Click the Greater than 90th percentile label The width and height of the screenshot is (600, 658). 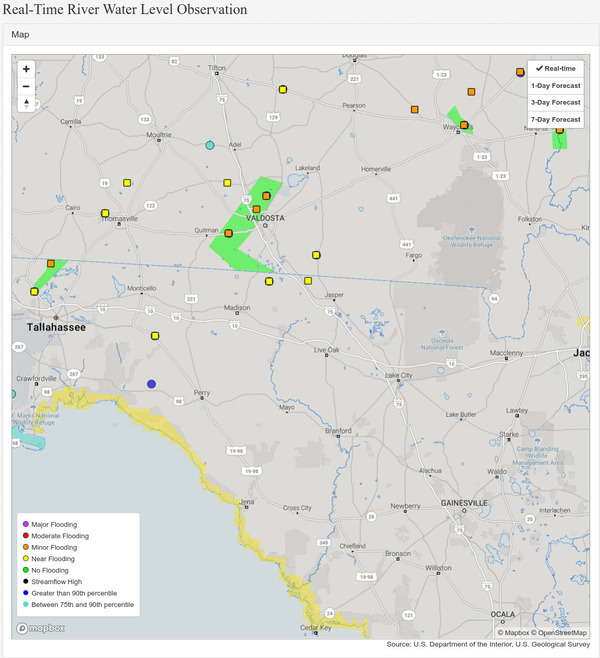point(74,593)
